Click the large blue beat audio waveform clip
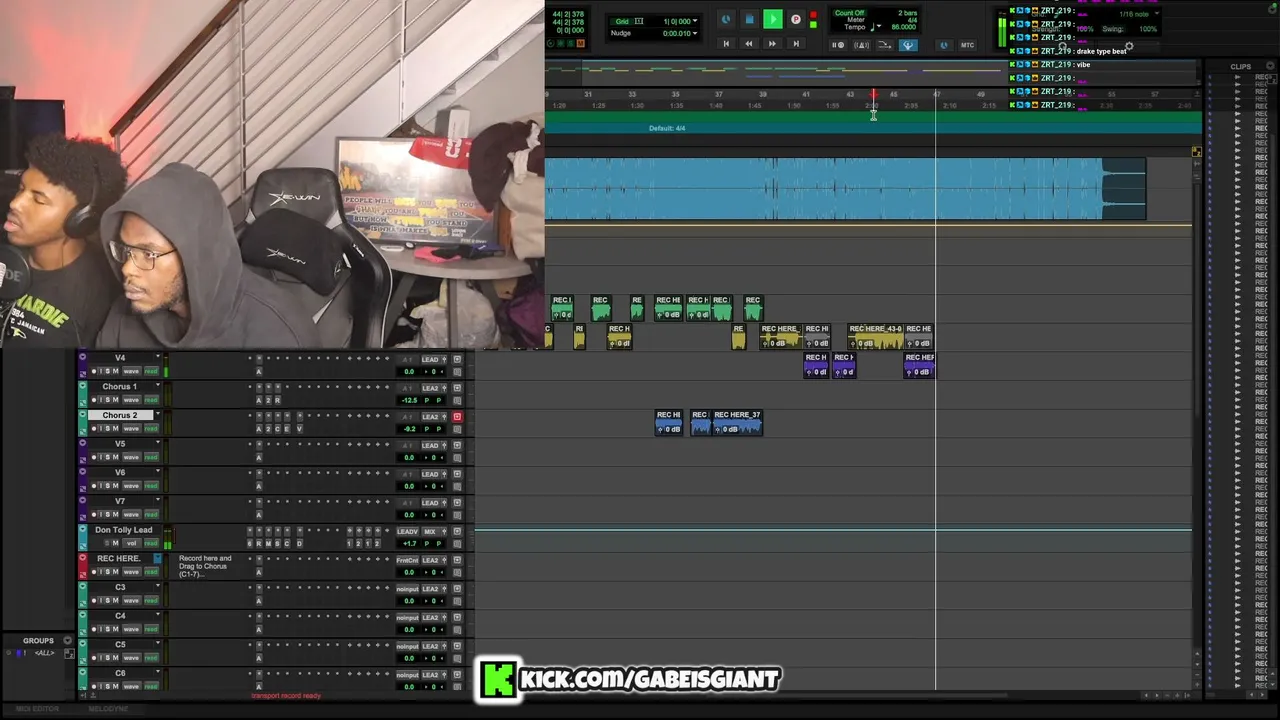 845,188
